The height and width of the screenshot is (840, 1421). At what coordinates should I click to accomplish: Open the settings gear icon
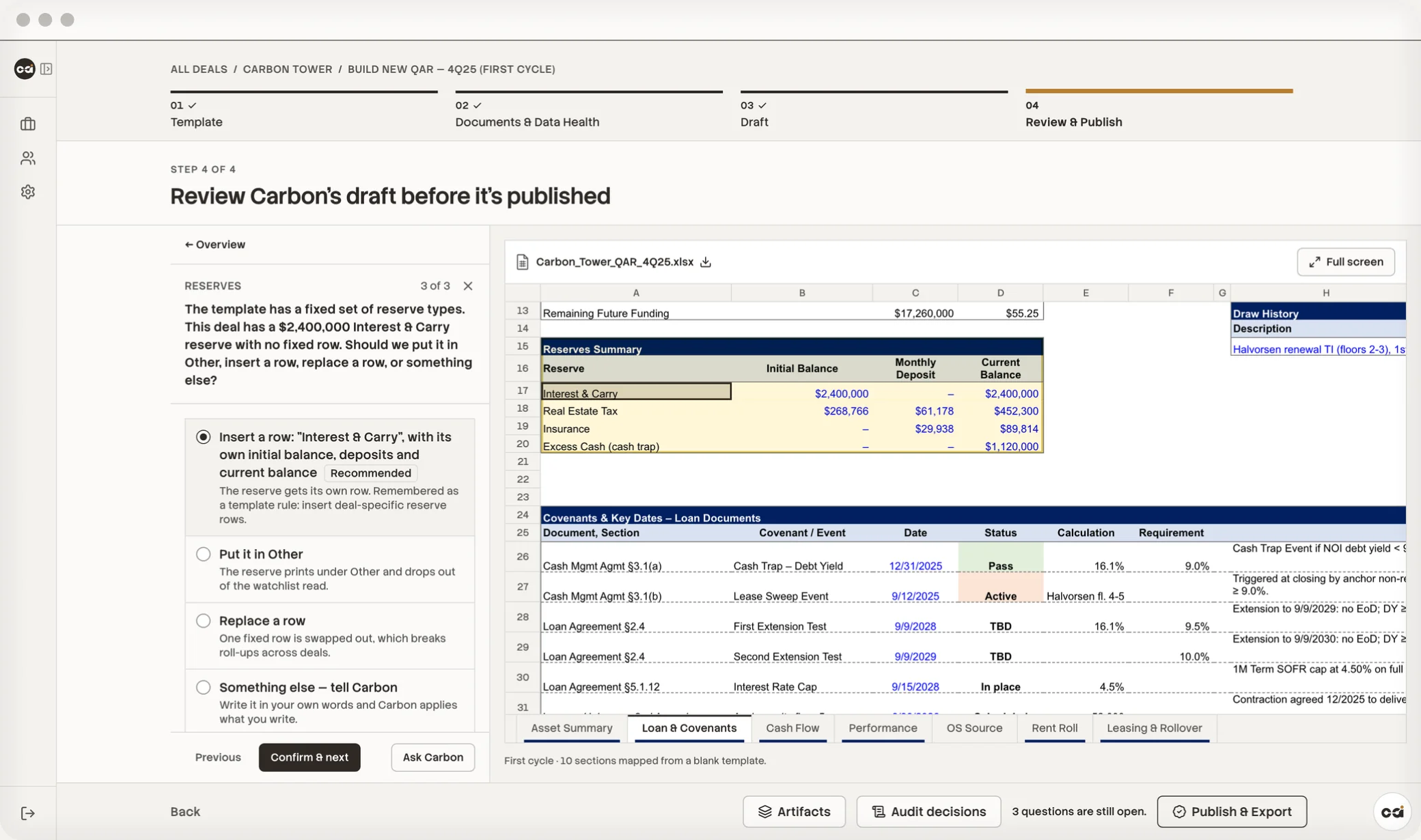tap(28, 192)
